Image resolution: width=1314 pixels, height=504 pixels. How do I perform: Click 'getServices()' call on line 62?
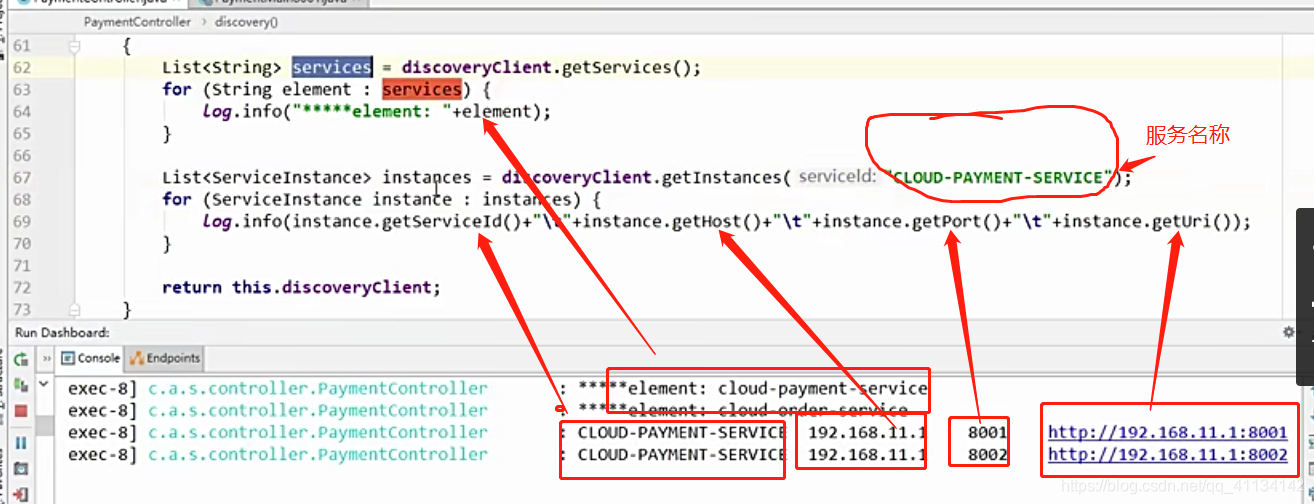(x=627, y=67)
